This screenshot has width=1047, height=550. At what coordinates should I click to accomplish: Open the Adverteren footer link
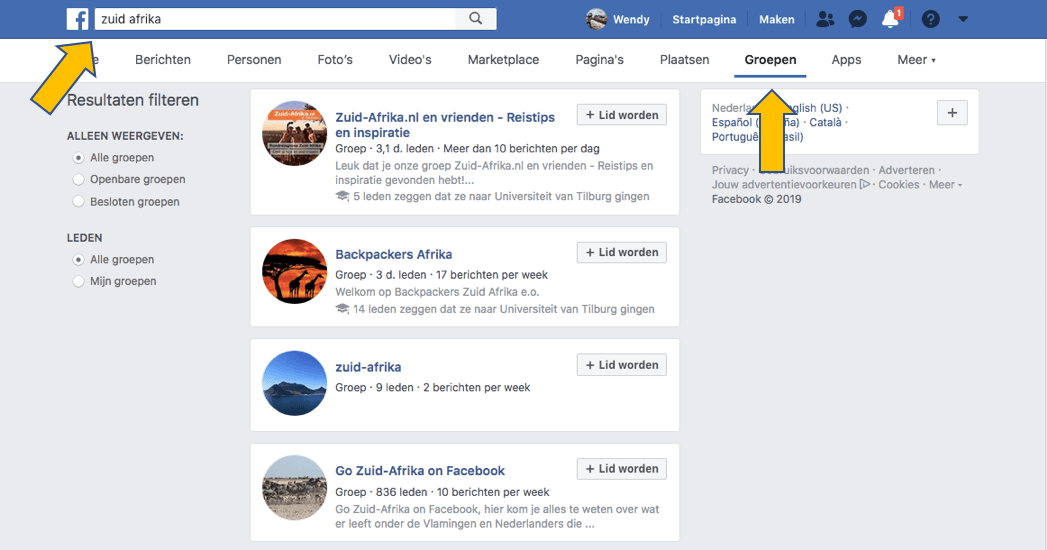907,170
